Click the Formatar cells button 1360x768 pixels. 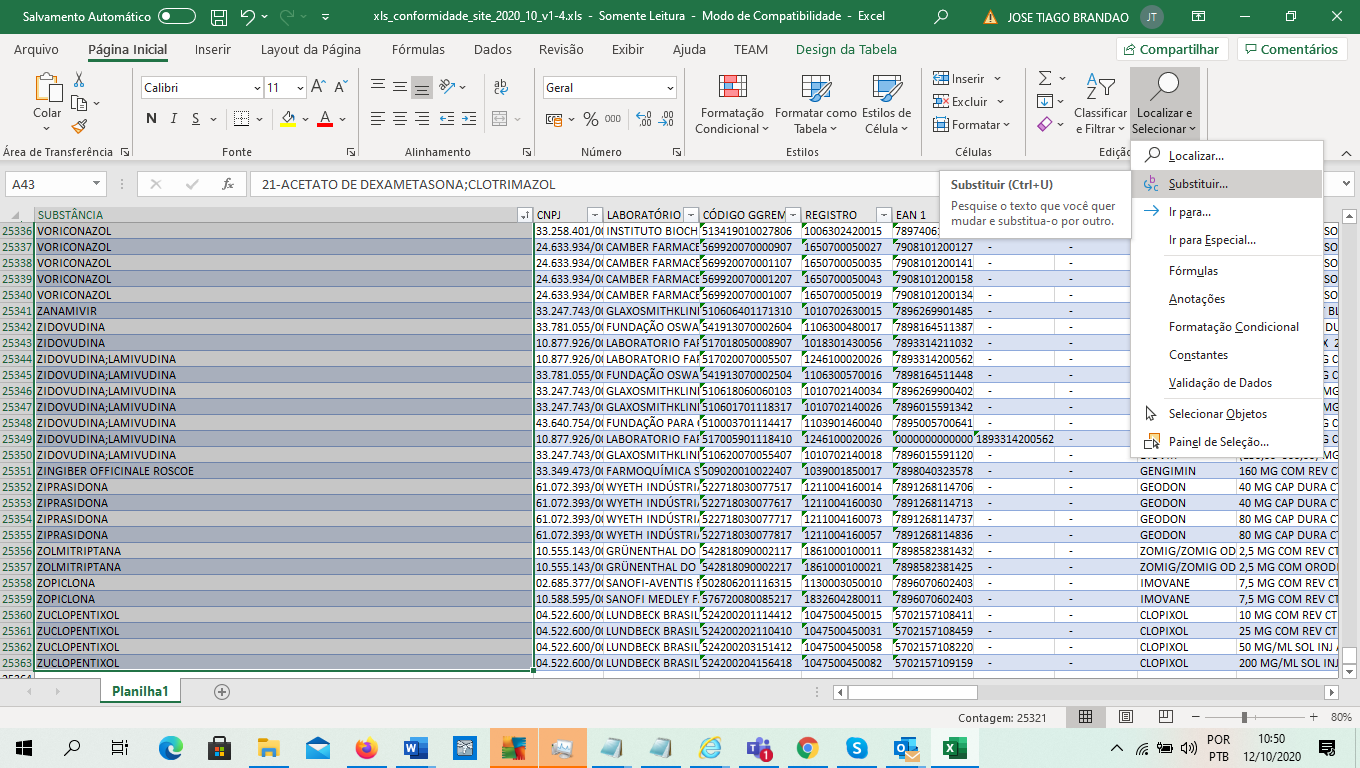(971, 125)
